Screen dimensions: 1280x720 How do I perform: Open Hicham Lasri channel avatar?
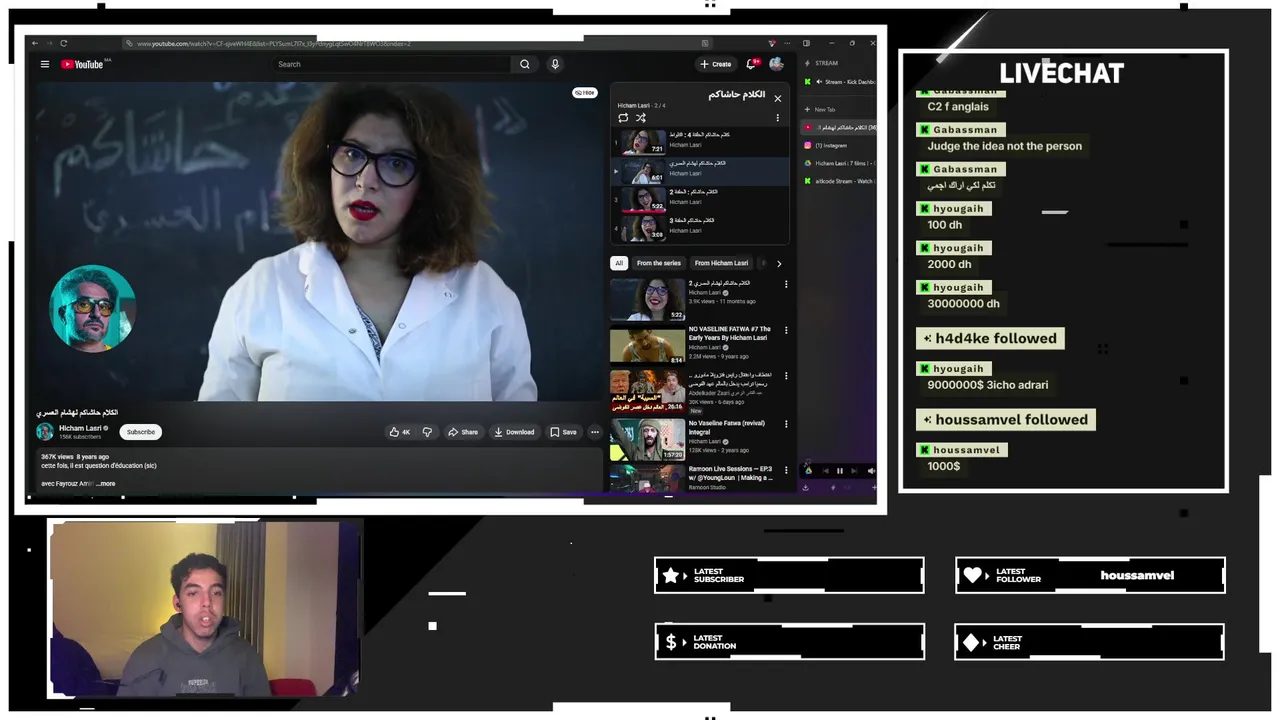[45, 432]
